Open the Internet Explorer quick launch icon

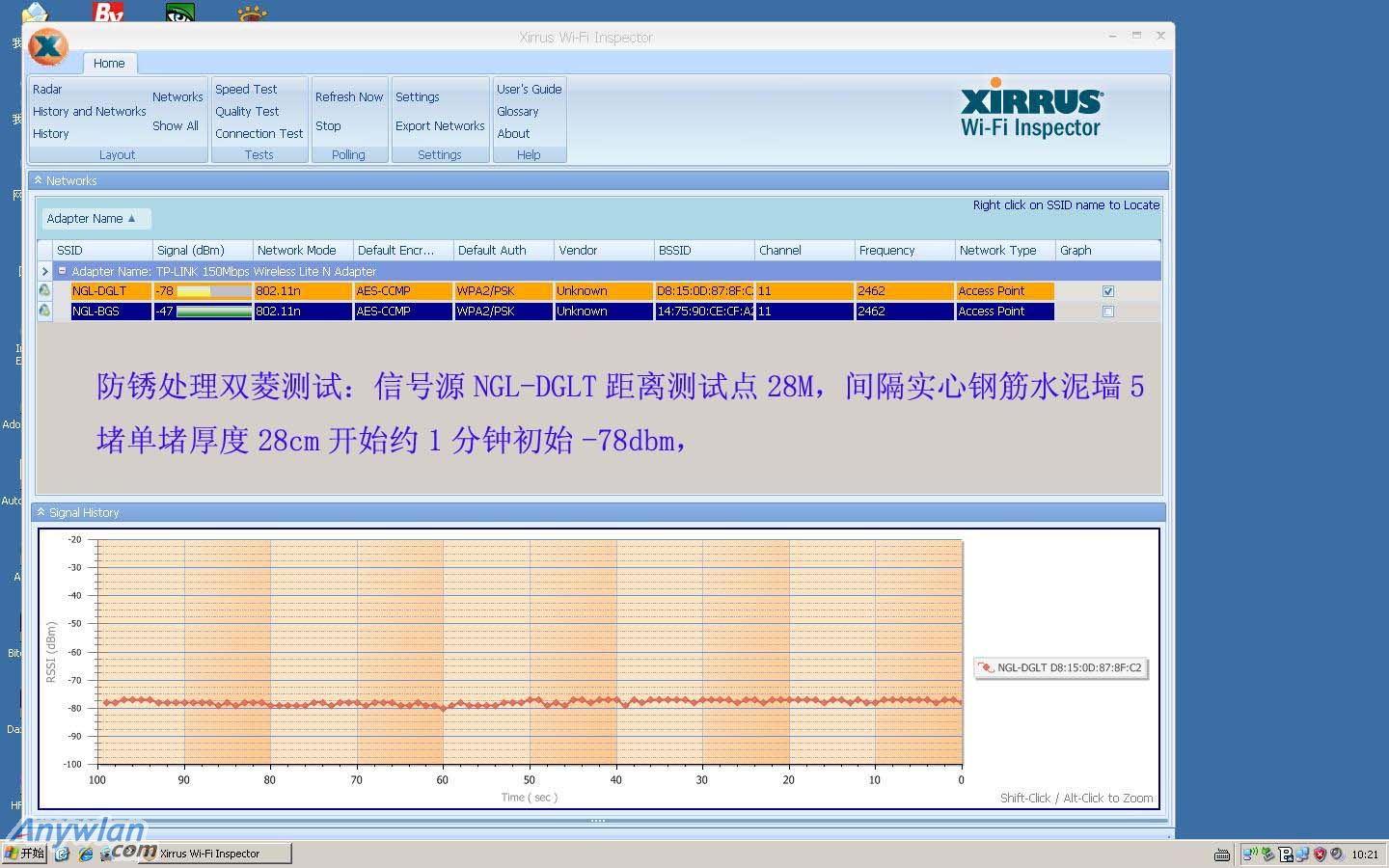85,854
